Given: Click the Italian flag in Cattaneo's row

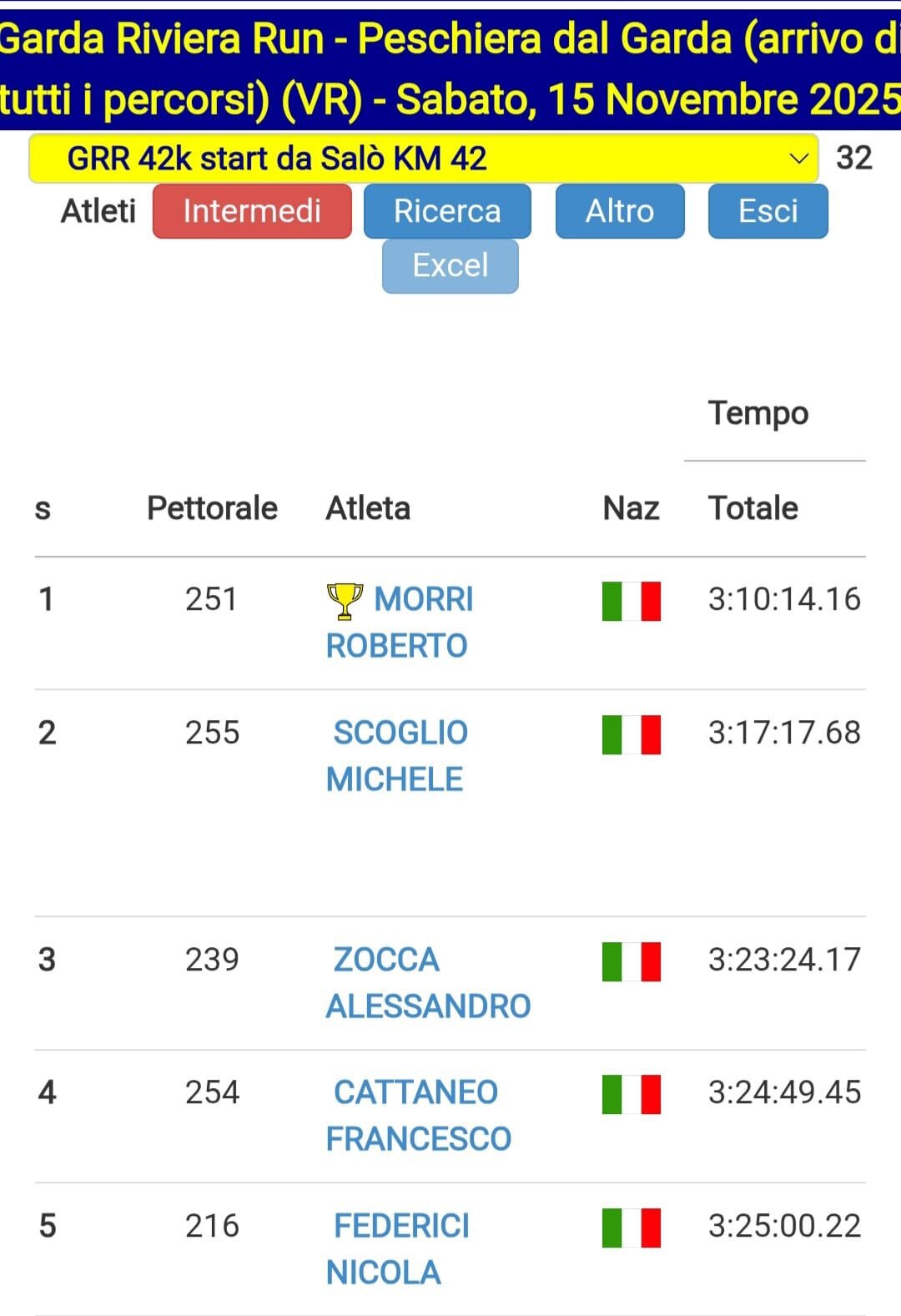Looking at the screenshot, I should pyautogui.click(x=631, y=1094).
